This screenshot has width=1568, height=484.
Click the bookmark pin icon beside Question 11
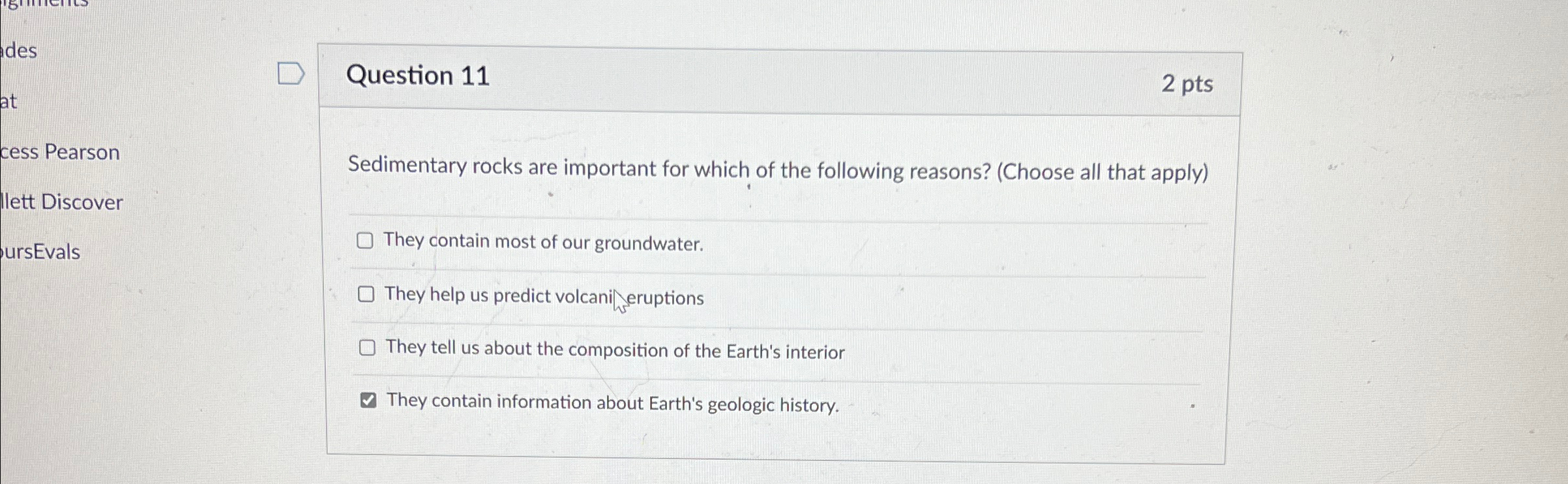pos(293,73)
